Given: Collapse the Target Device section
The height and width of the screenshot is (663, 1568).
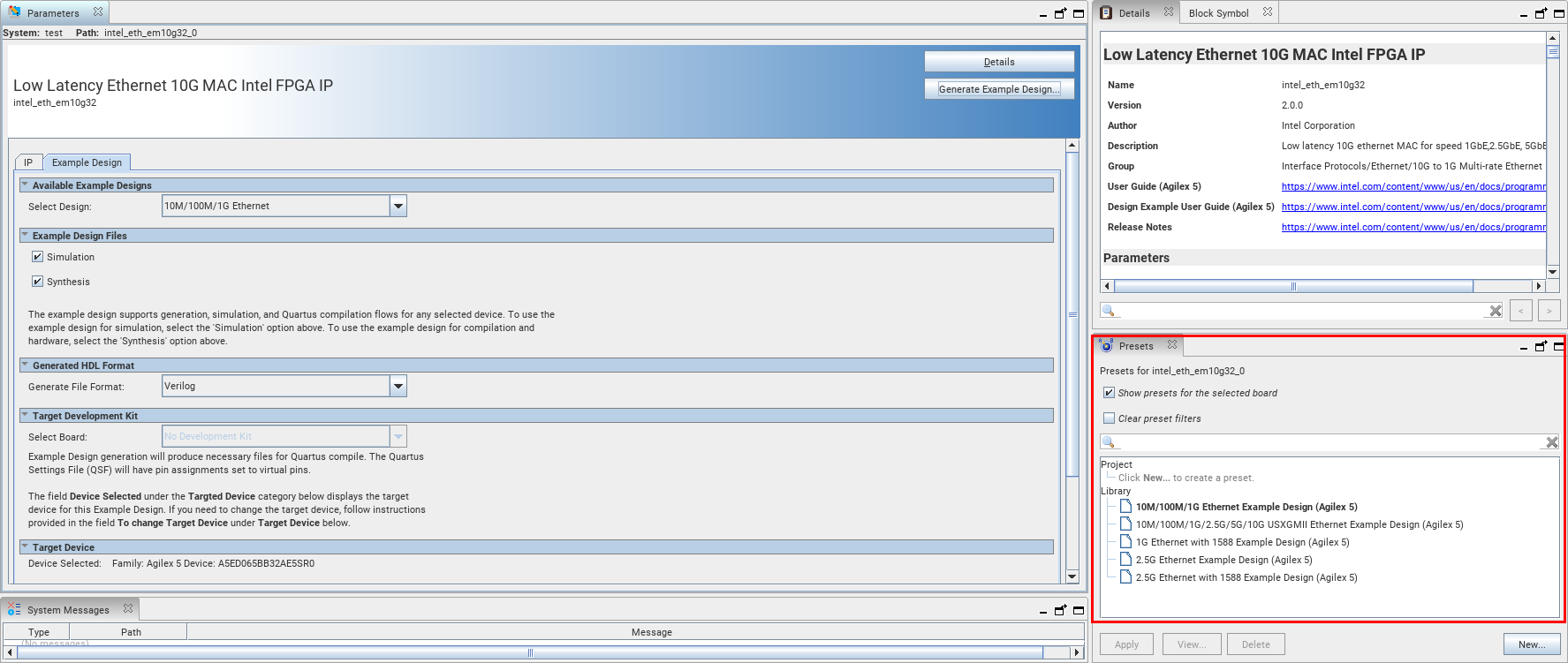Looking at the screenshot, I should coord(26,547).
